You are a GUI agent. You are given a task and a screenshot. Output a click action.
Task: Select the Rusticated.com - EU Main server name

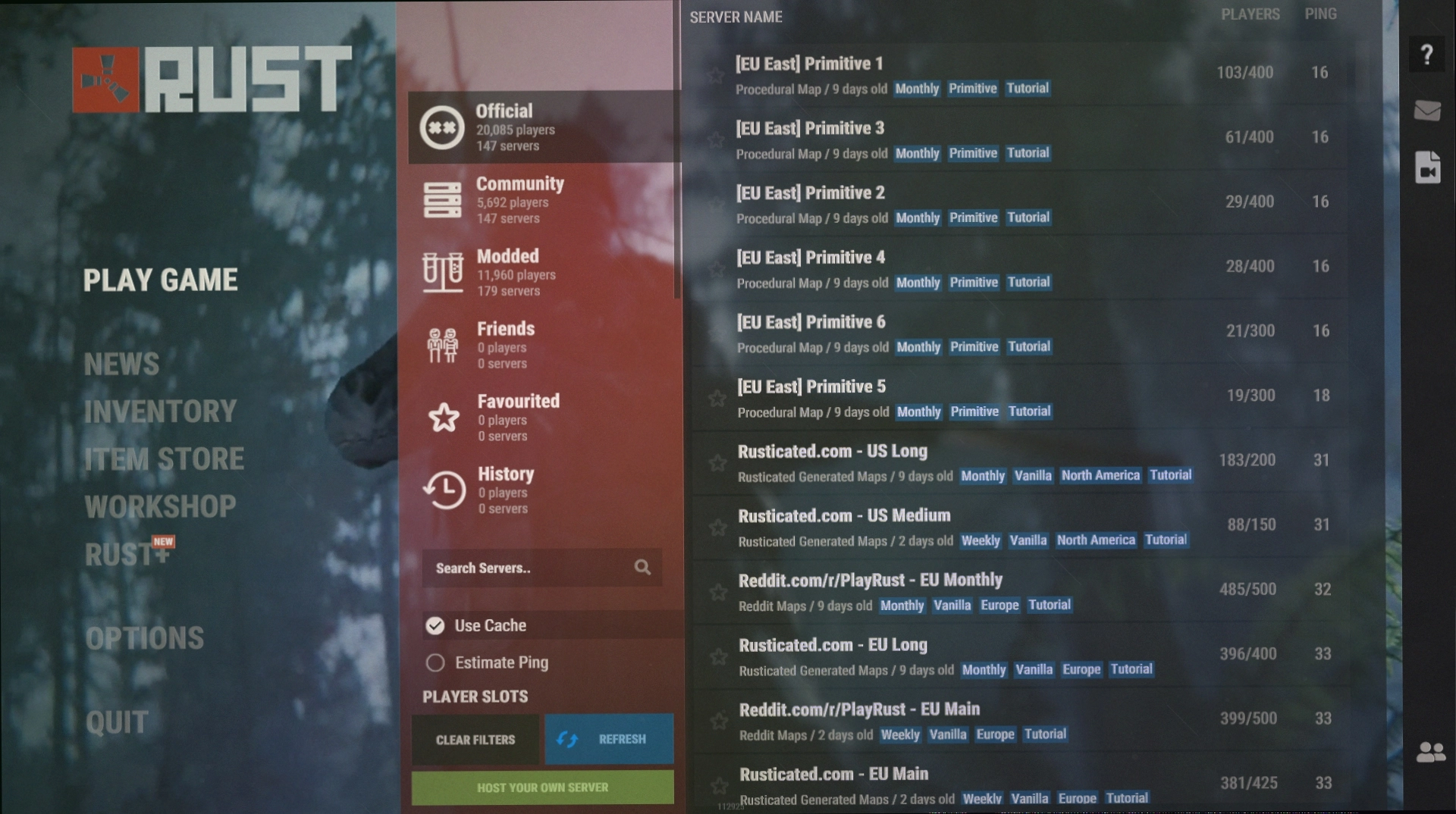[834, 774]
